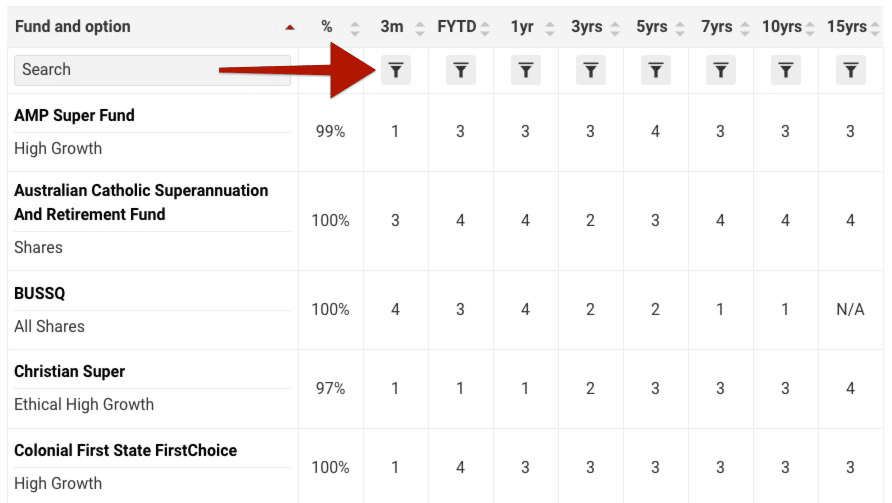Sort by the 1yr column header

coord(522,27)
